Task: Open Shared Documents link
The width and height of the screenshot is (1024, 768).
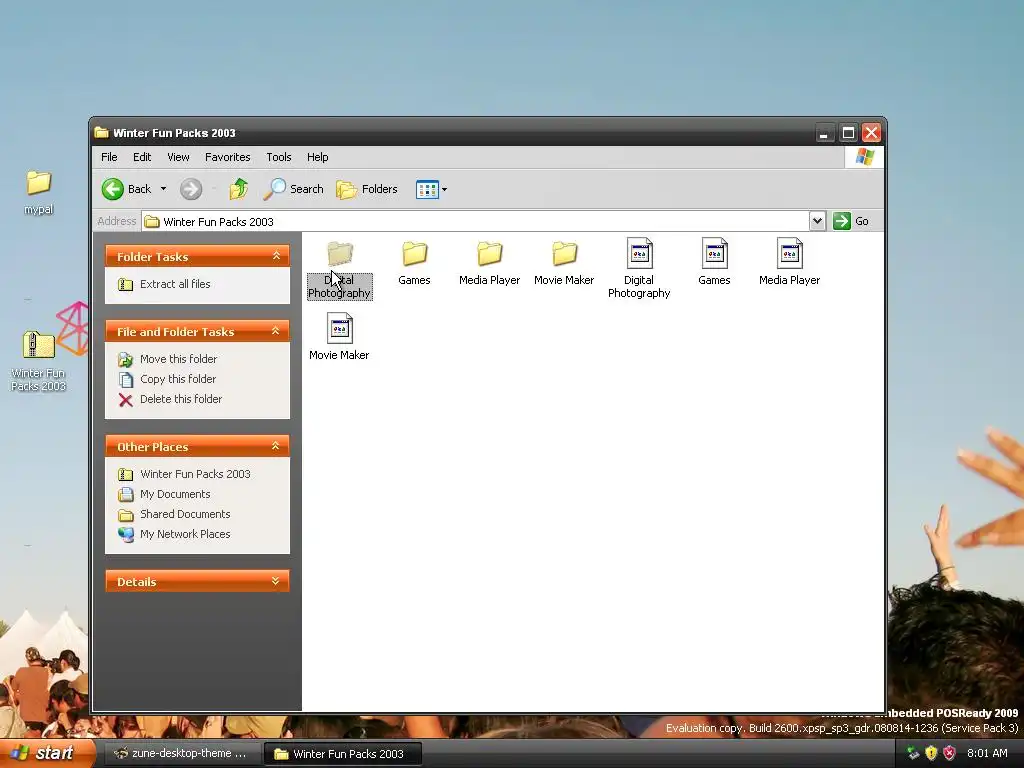Action: pyautogui.click(x=185, y=515)
